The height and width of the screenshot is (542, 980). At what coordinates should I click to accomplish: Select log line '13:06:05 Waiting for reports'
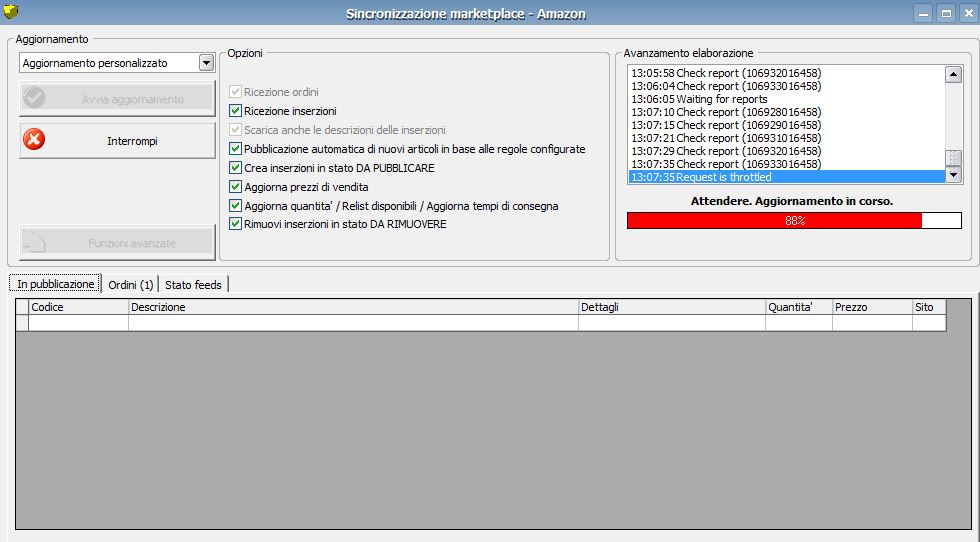click(786, 99)
